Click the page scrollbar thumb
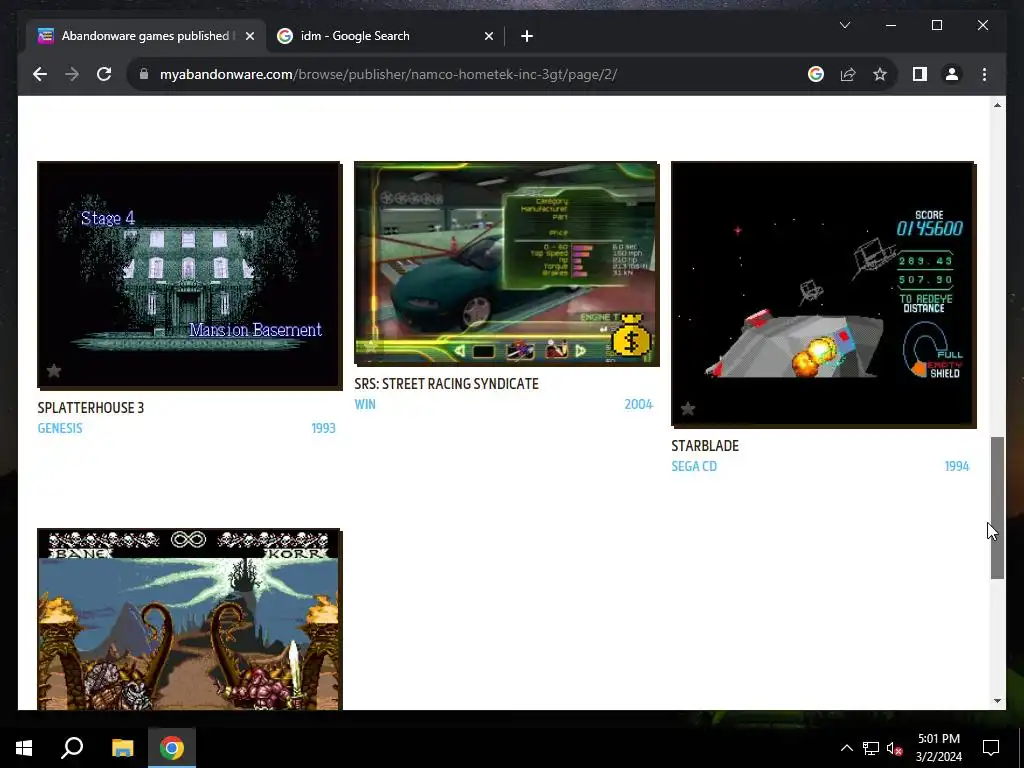This screenshot has height=768, width=1024. (x=997, y=508)
